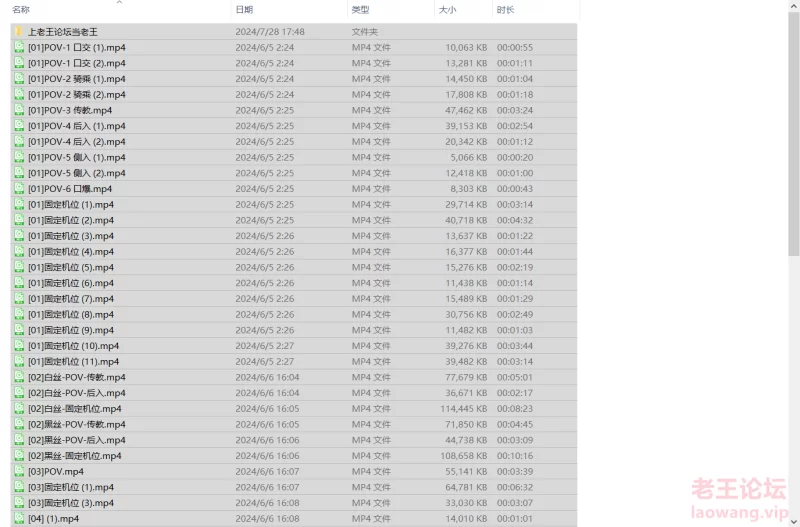The image size is (800, 527).
Task: Click the file icon of [01]固定机位 (5).mp4
Action: click(x=19, y=267)
